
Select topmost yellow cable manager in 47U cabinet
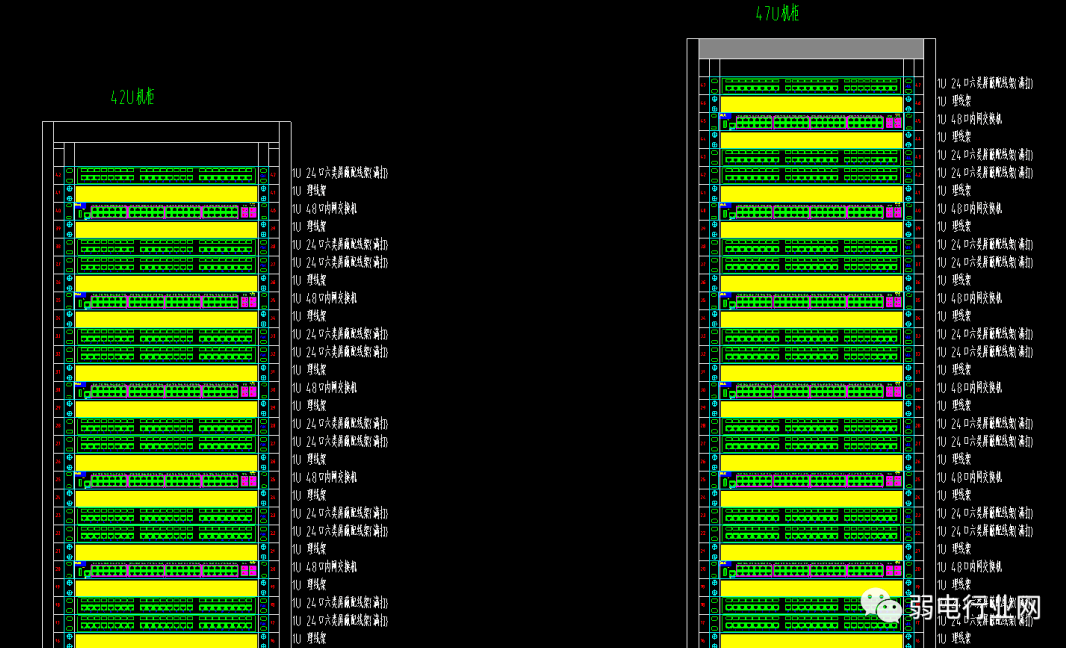(x=811, y=104)
